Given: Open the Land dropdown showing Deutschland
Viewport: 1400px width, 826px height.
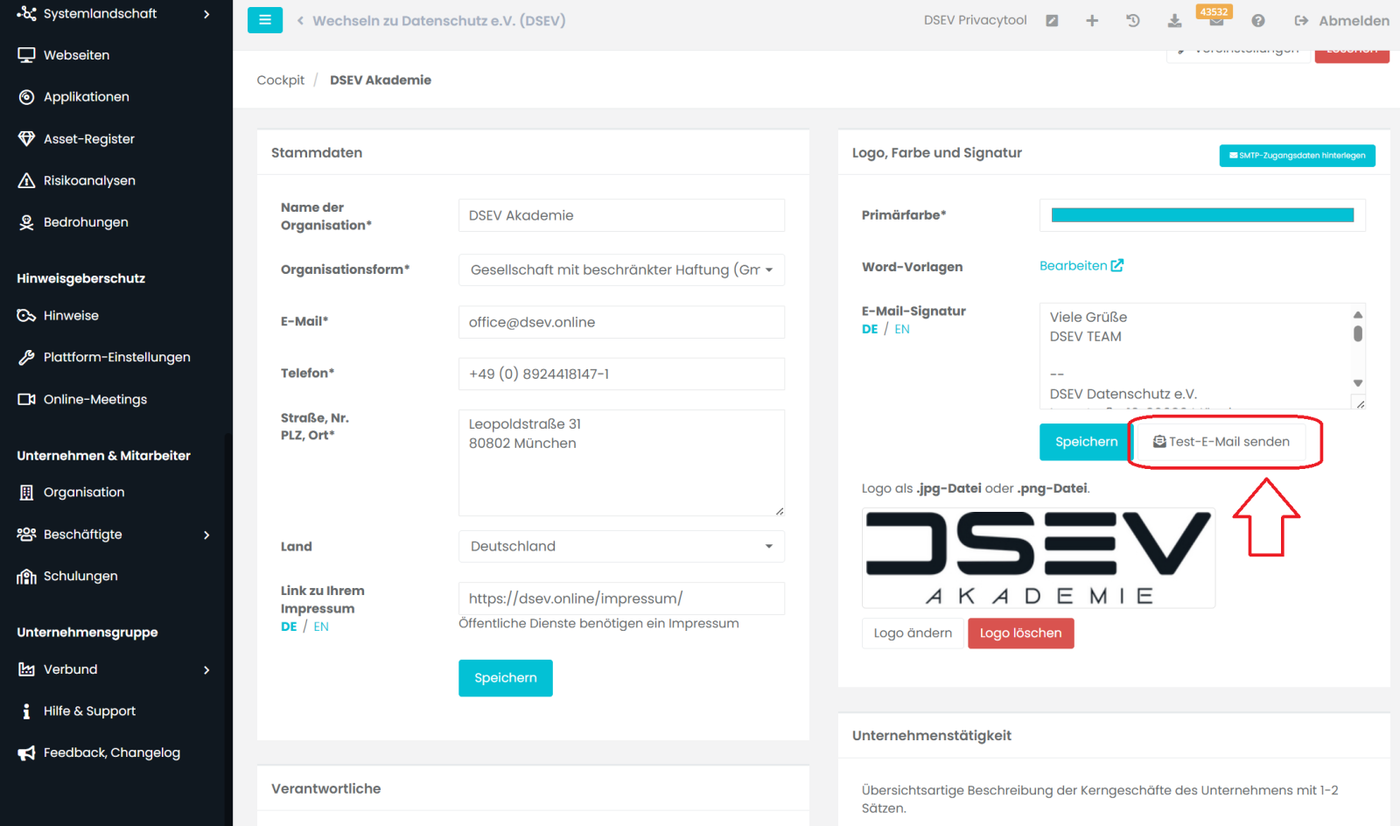Looking at the screenshot, I should [x=621, y=547].
